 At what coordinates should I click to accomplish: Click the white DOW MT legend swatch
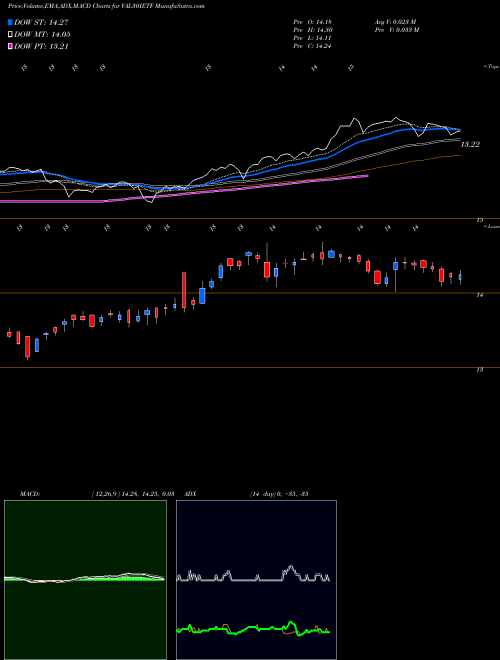point(10,35)
